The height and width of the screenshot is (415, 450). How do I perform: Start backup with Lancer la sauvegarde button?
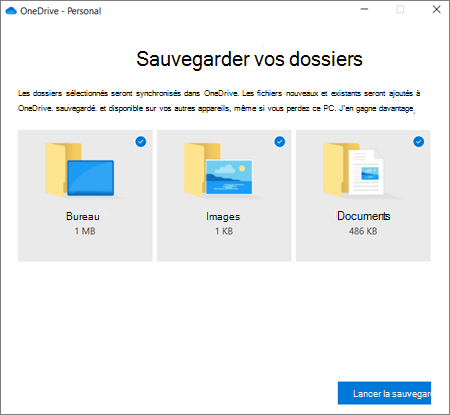[x=384, y=393]
